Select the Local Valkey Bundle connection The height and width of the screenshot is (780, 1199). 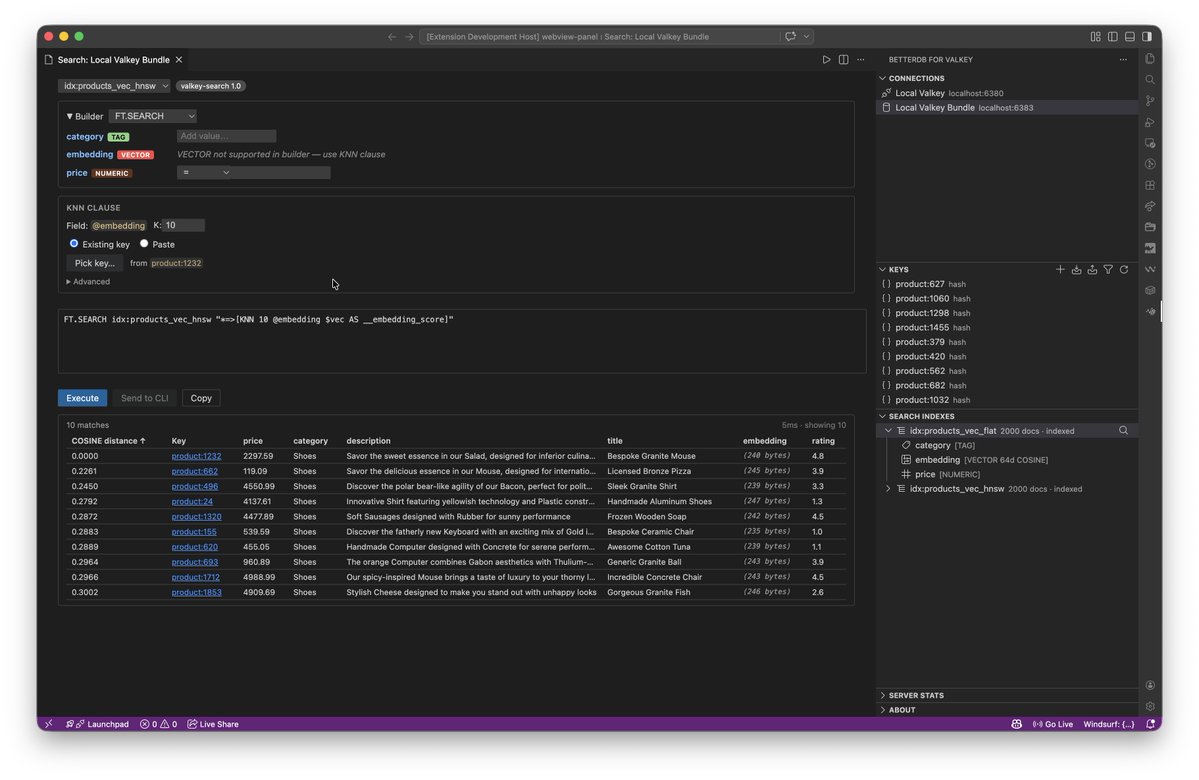(x=1006, y=108)
